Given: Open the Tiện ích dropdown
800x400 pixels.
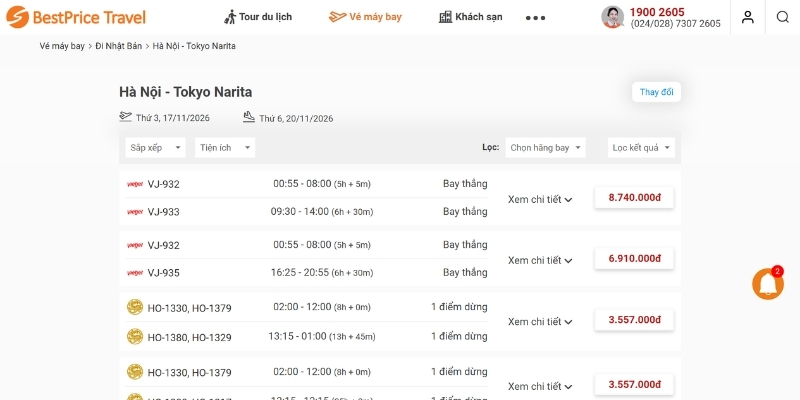Looking at the screenshot, I should [224, 147].
